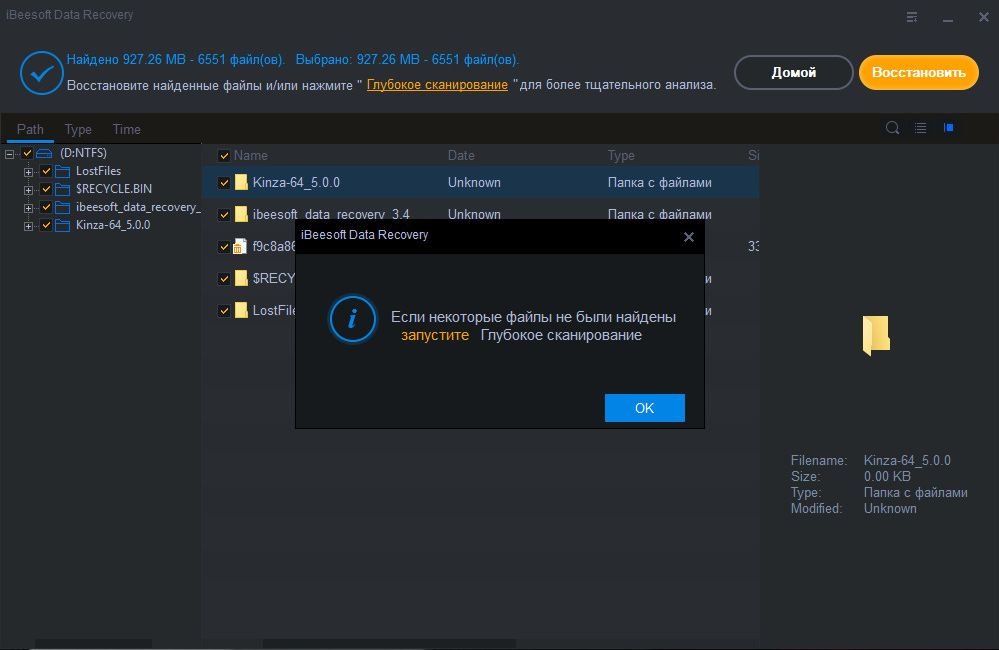The image size is (999, 650).
Task: Switch to the Time tab
Action: [x=126, y=129]
